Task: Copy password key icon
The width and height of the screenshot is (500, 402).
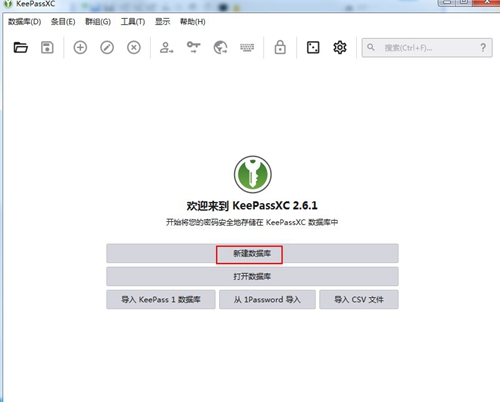Action: [193, 47]
